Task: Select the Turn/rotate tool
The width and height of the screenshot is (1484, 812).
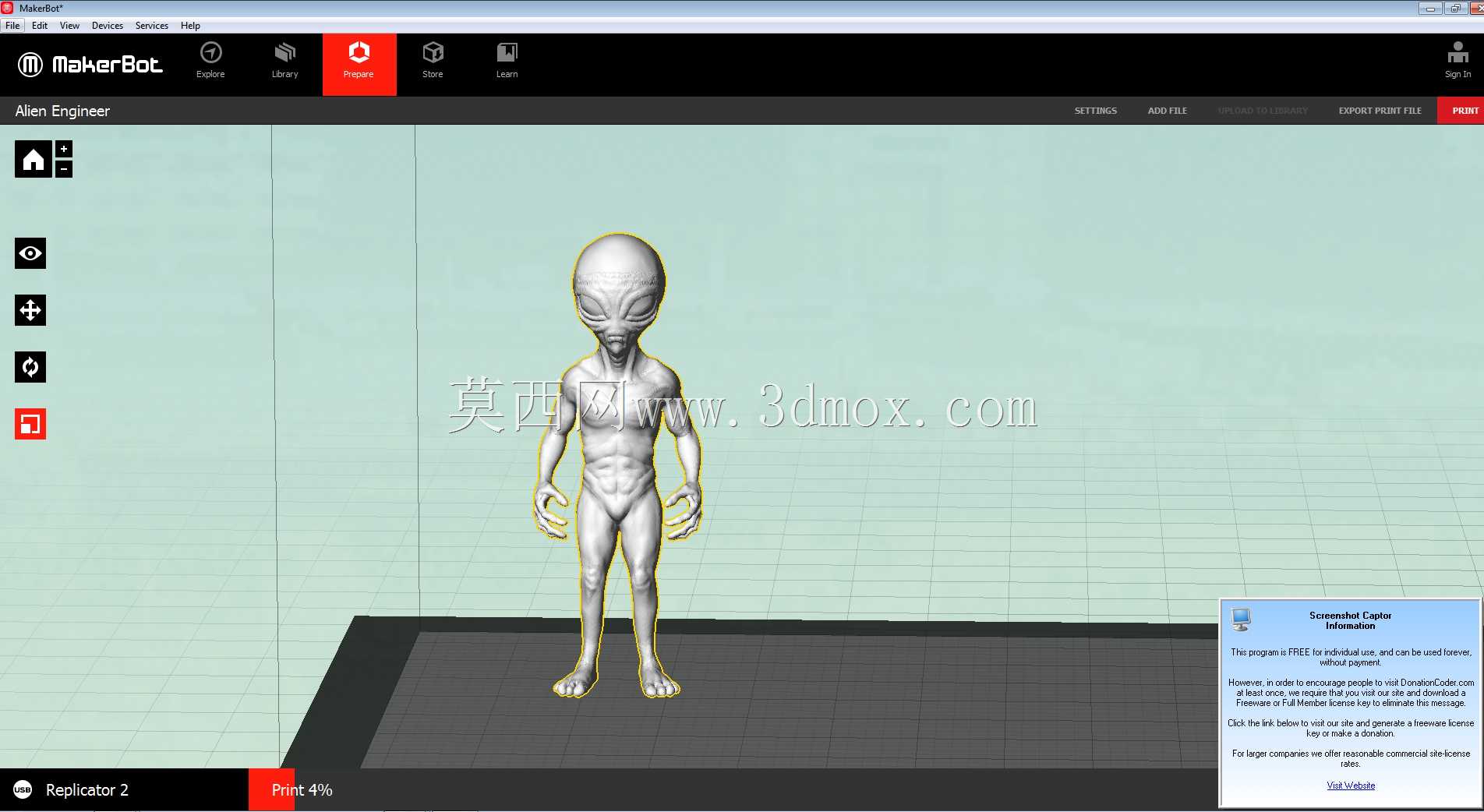Action: coord(30,367)
